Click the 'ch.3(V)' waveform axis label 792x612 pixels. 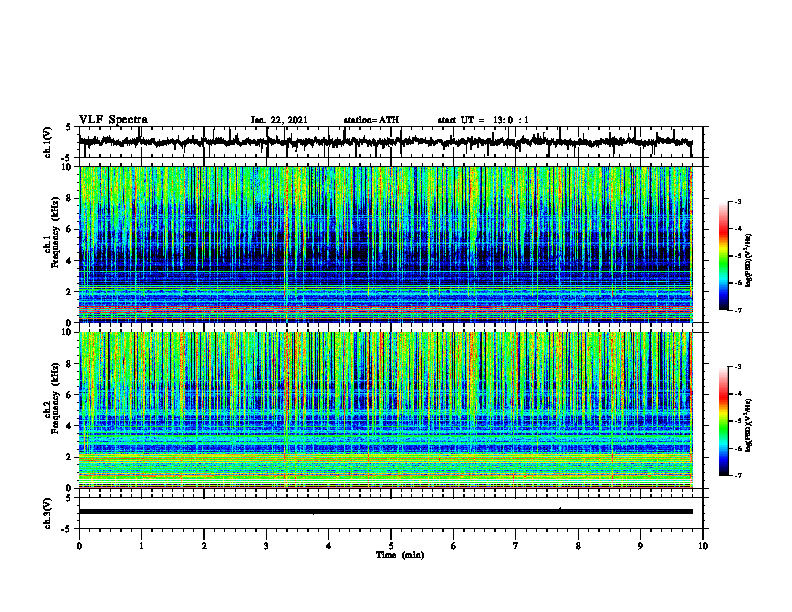pos(48,513)
